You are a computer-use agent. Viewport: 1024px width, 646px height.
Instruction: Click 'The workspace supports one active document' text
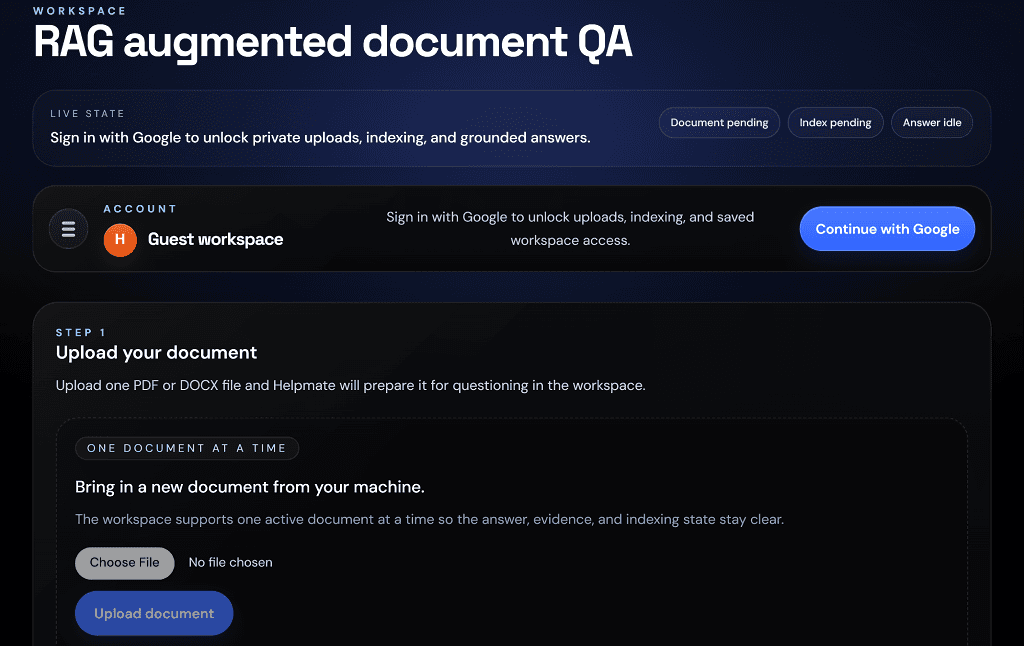429,520
